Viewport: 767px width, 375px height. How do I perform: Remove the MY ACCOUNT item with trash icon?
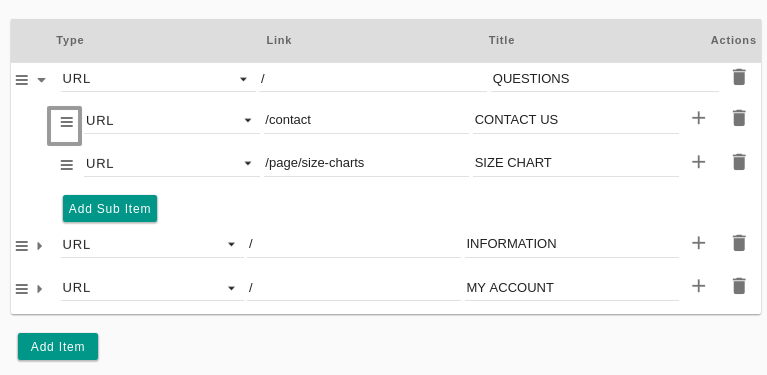tap(739, 286)
